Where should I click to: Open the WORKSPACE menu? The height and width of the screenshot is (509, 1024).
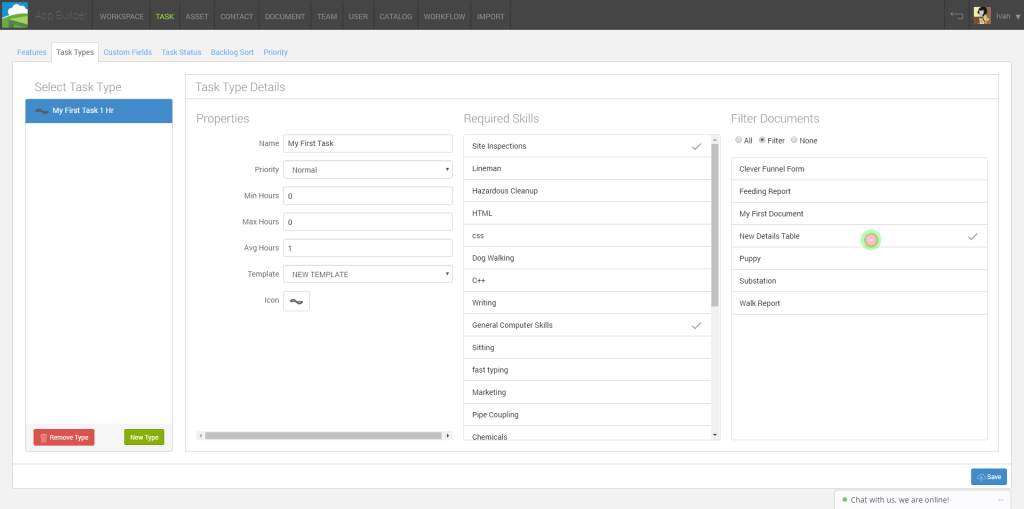pyautogui.click(x=121, y=16)
